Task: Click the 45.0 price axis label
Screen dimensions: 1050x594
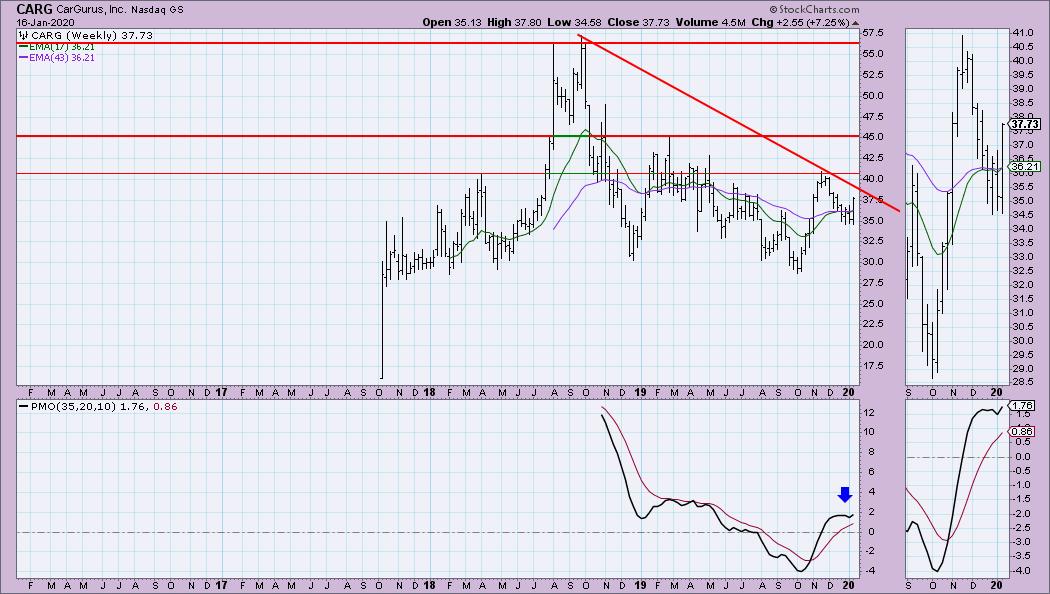Action: click(874, 137)
